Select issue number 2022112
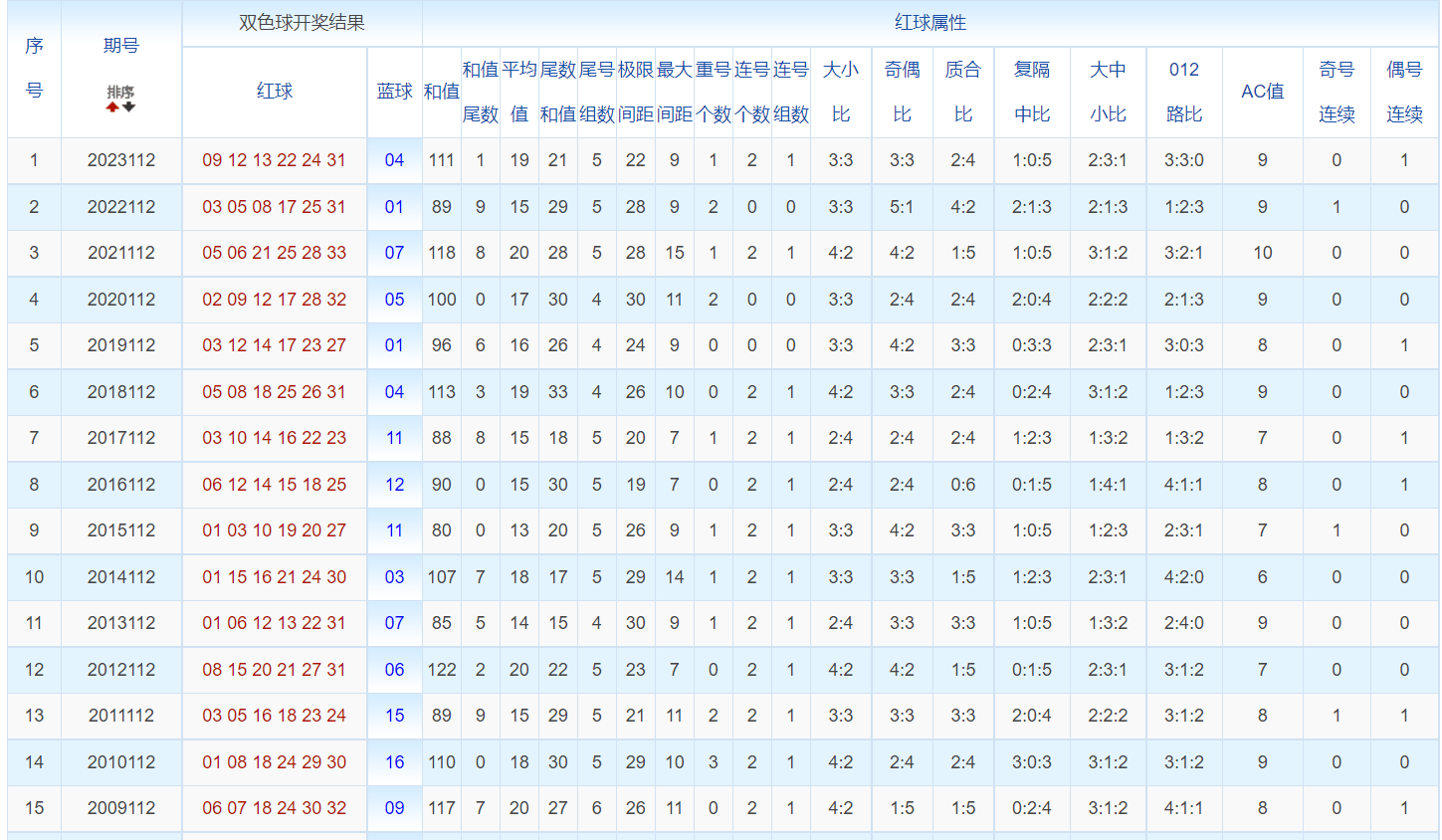The width and height of the screenshot is (1442, 840). [x=121, y=207]
